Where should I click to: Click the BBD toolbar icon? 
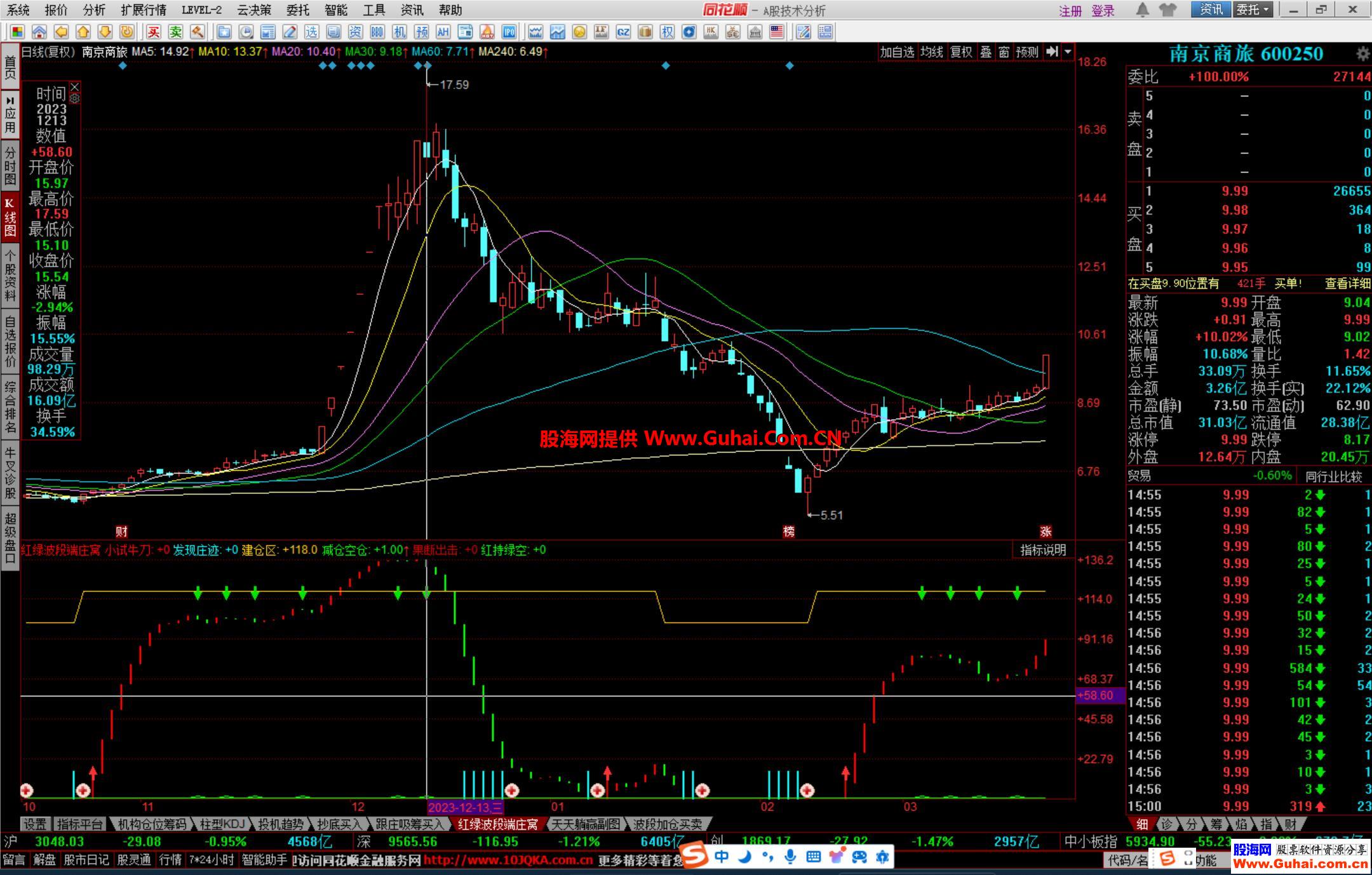point(377,32)
